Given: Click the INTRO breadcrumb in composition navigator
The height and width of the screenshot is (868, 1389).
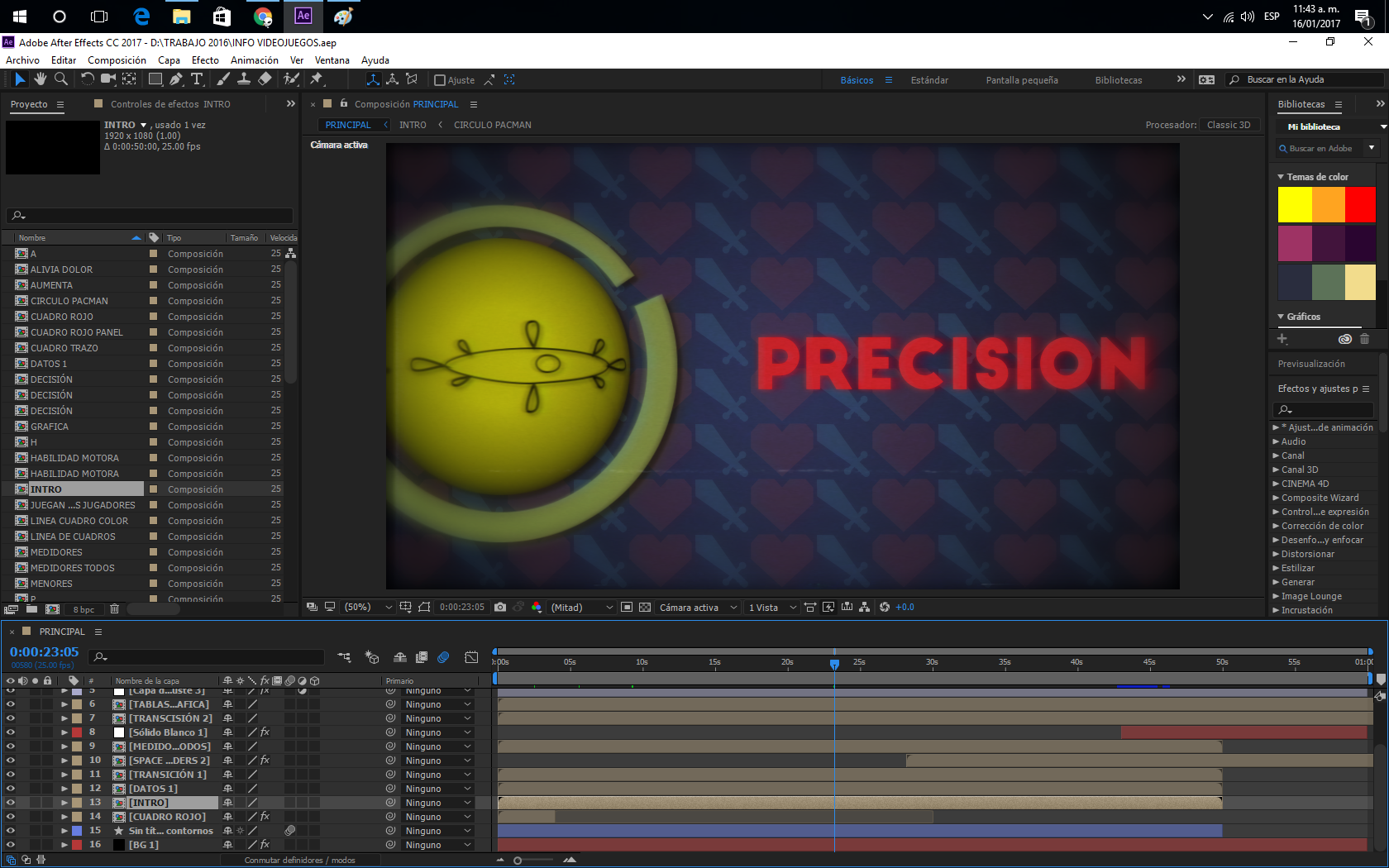Looking at the screenshot, I should point(413,125).
